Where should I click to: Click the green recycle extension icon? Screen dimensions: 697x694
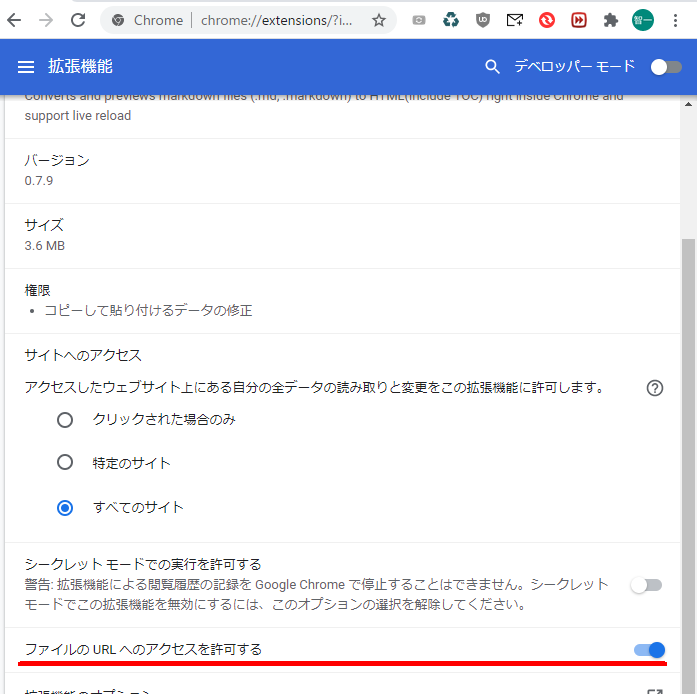coord(451,20)
